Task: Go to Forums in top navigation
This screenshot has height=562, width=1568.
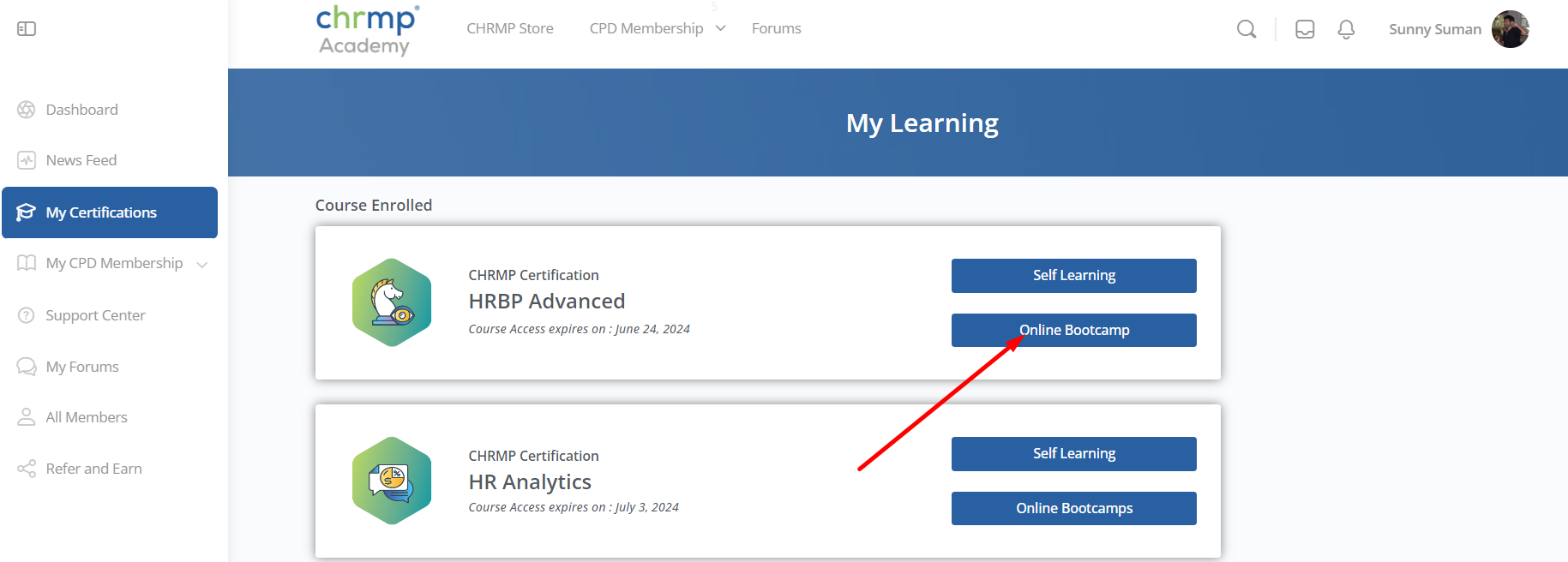Action: (x=777, y=28)
